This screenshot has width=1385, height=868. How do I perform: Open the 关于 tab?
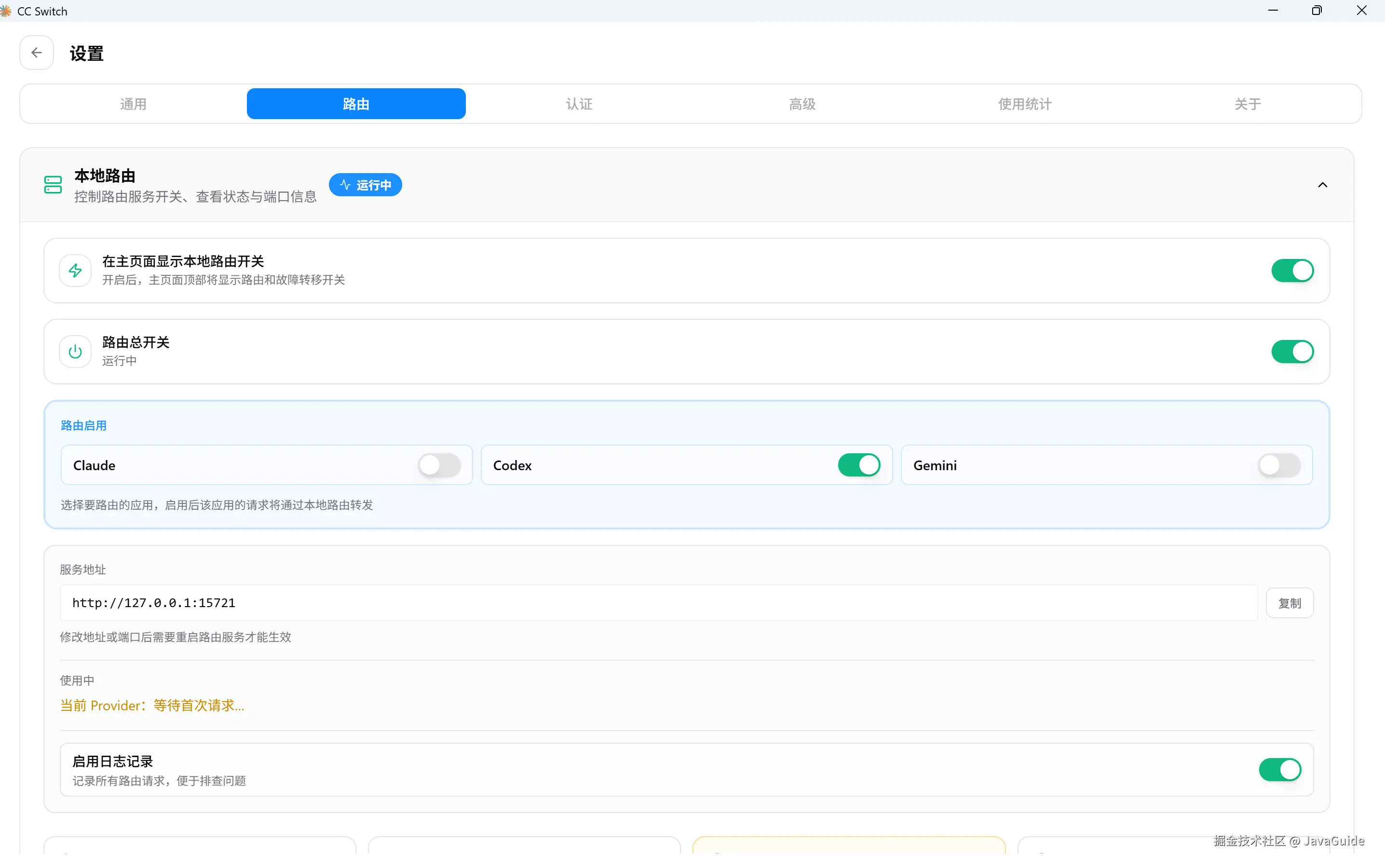[1248, 104]
